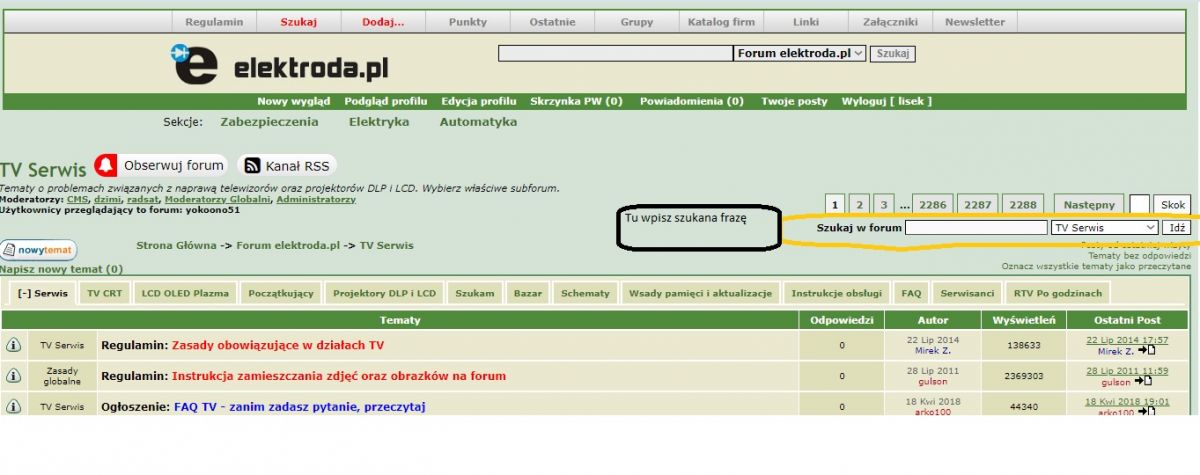Open Linki in the top menu
This screenshot has width=1200, height=475.
[x=805, y=22]
